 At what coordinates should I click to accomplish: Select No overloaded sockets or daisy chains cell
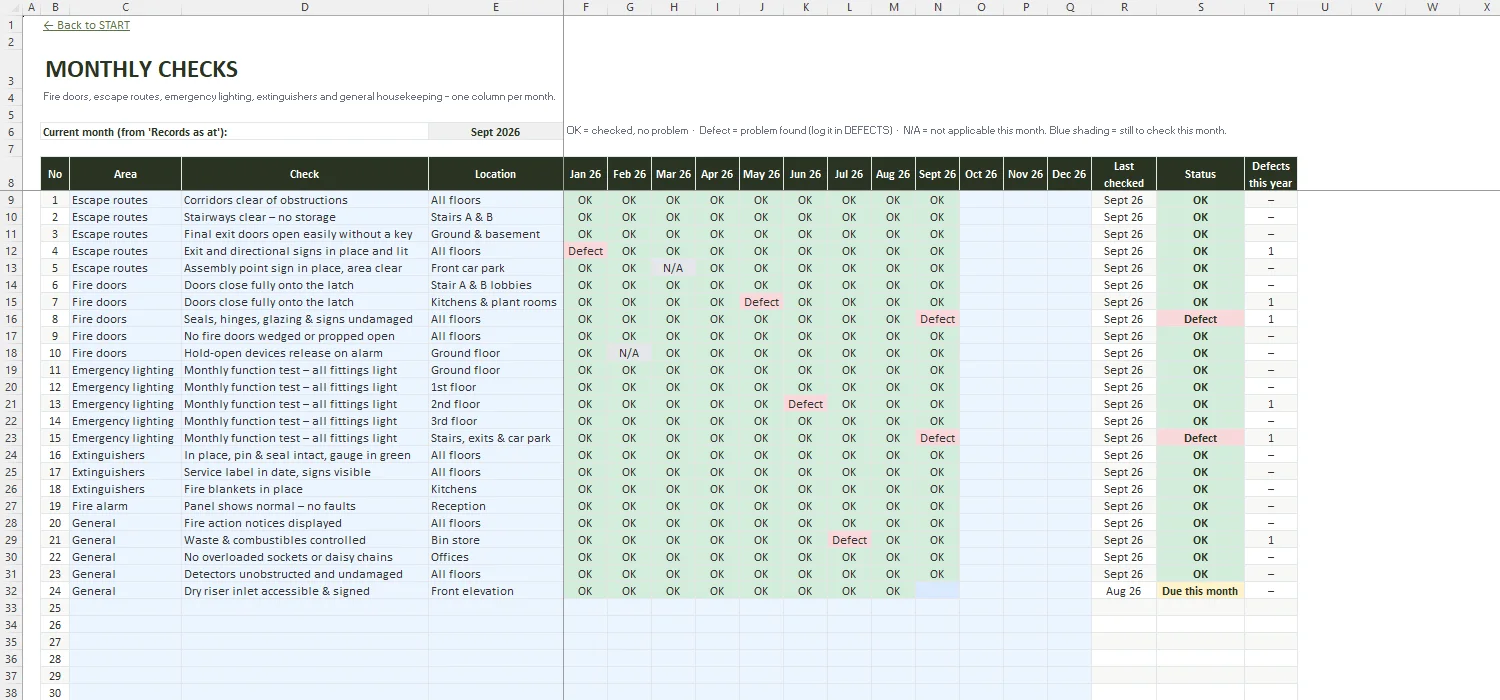point(305,557)
